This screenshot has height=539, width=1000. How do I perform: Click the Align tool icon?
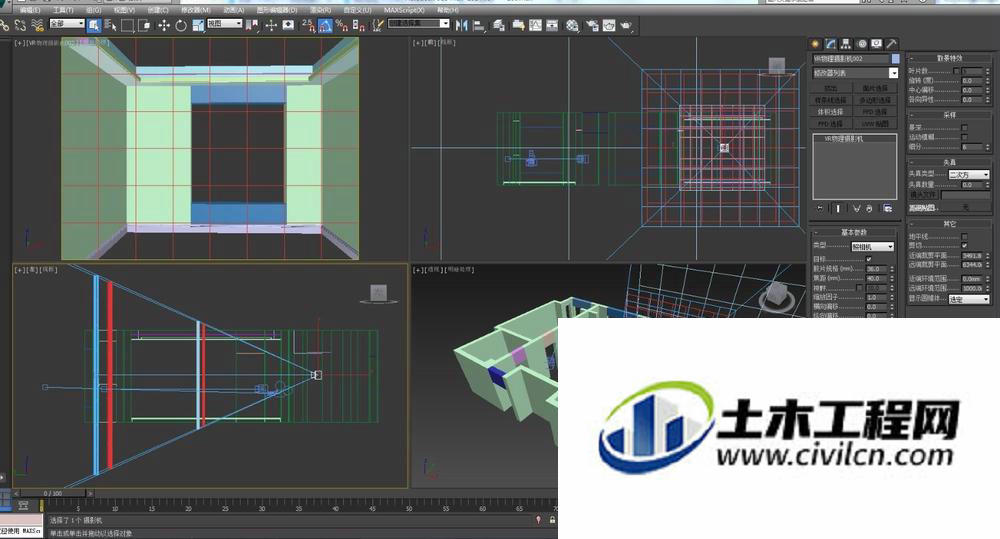click(479, 25)
